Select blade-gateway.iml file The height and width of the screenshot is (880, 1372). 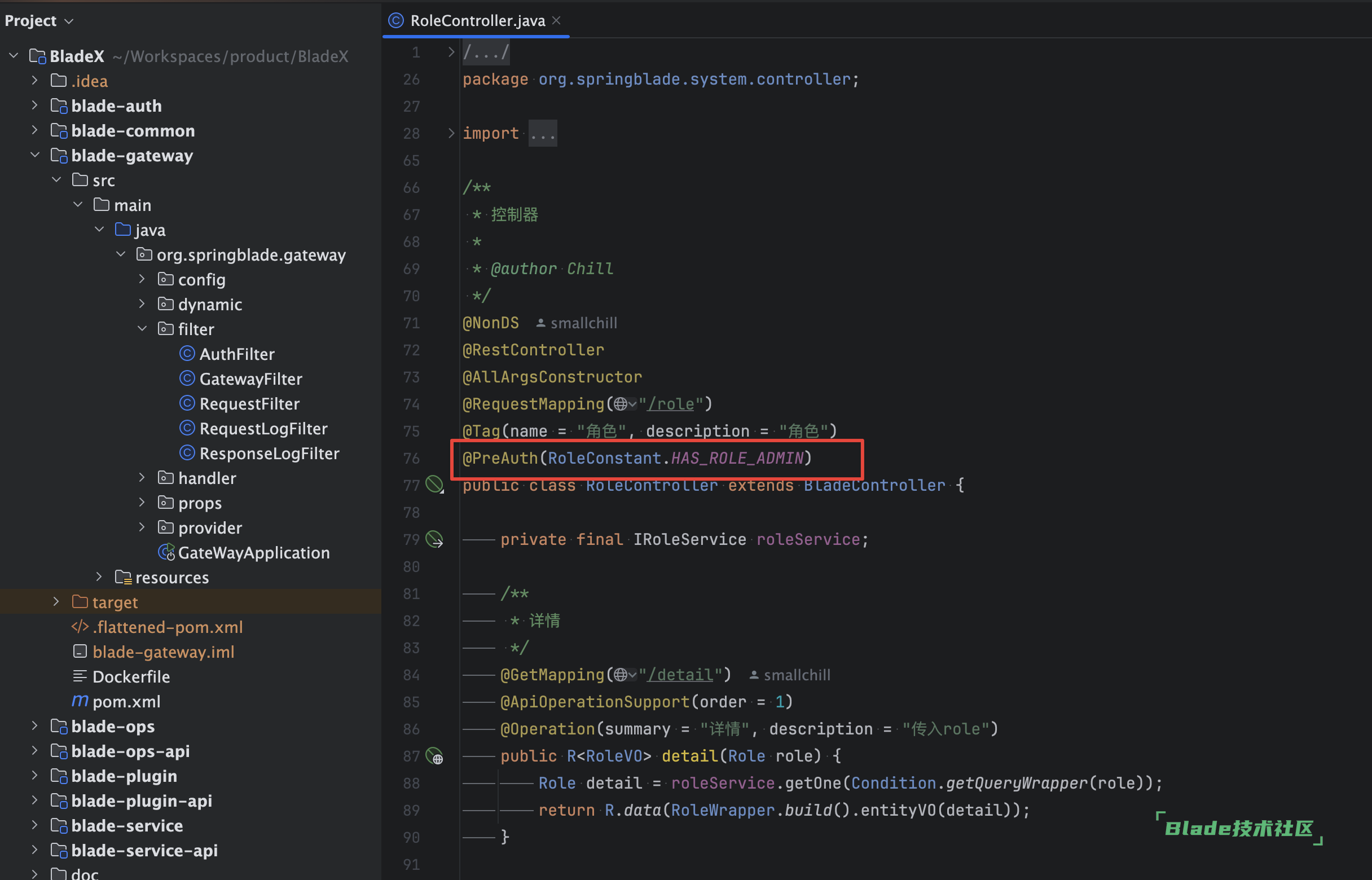(164, 652)
